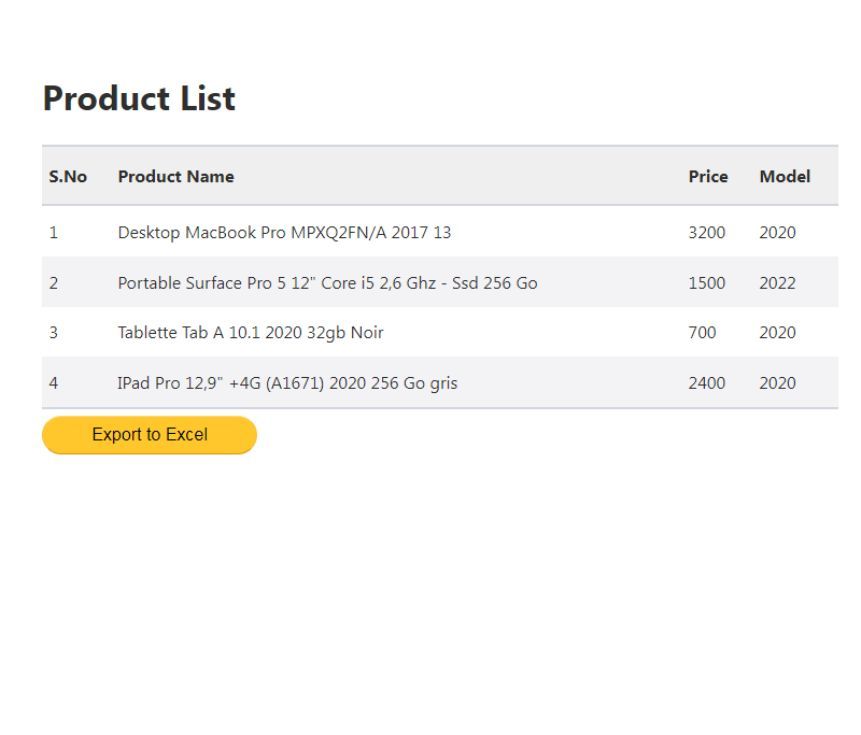Select serial number 3 cell
861x735 pixels.
pos(53,333)
